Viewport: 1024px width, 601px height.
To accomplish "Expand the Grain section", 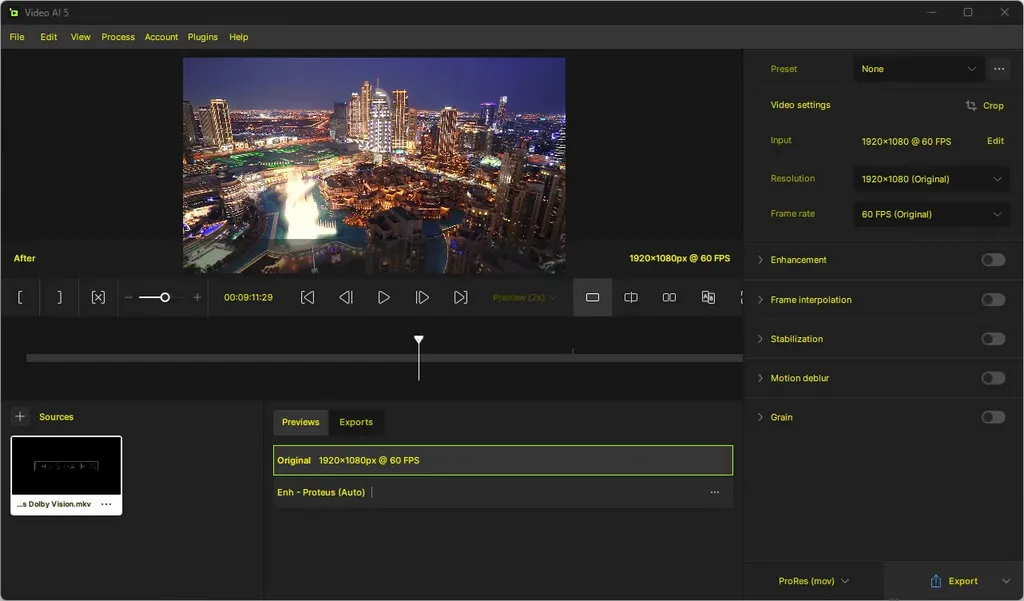I will (760, 417).
